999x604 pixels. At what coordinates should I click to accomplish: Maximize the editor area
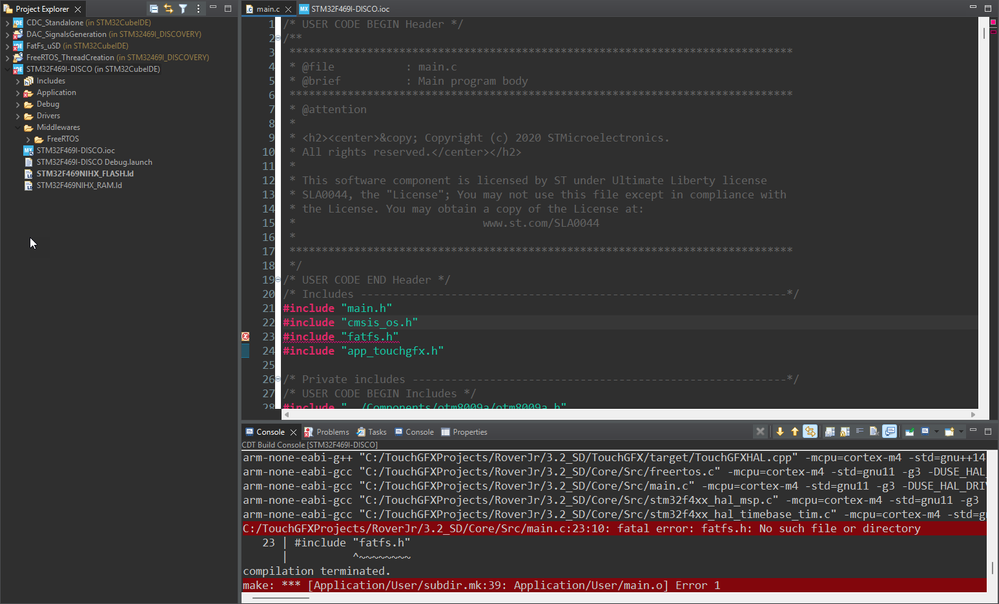pos(988,8)
